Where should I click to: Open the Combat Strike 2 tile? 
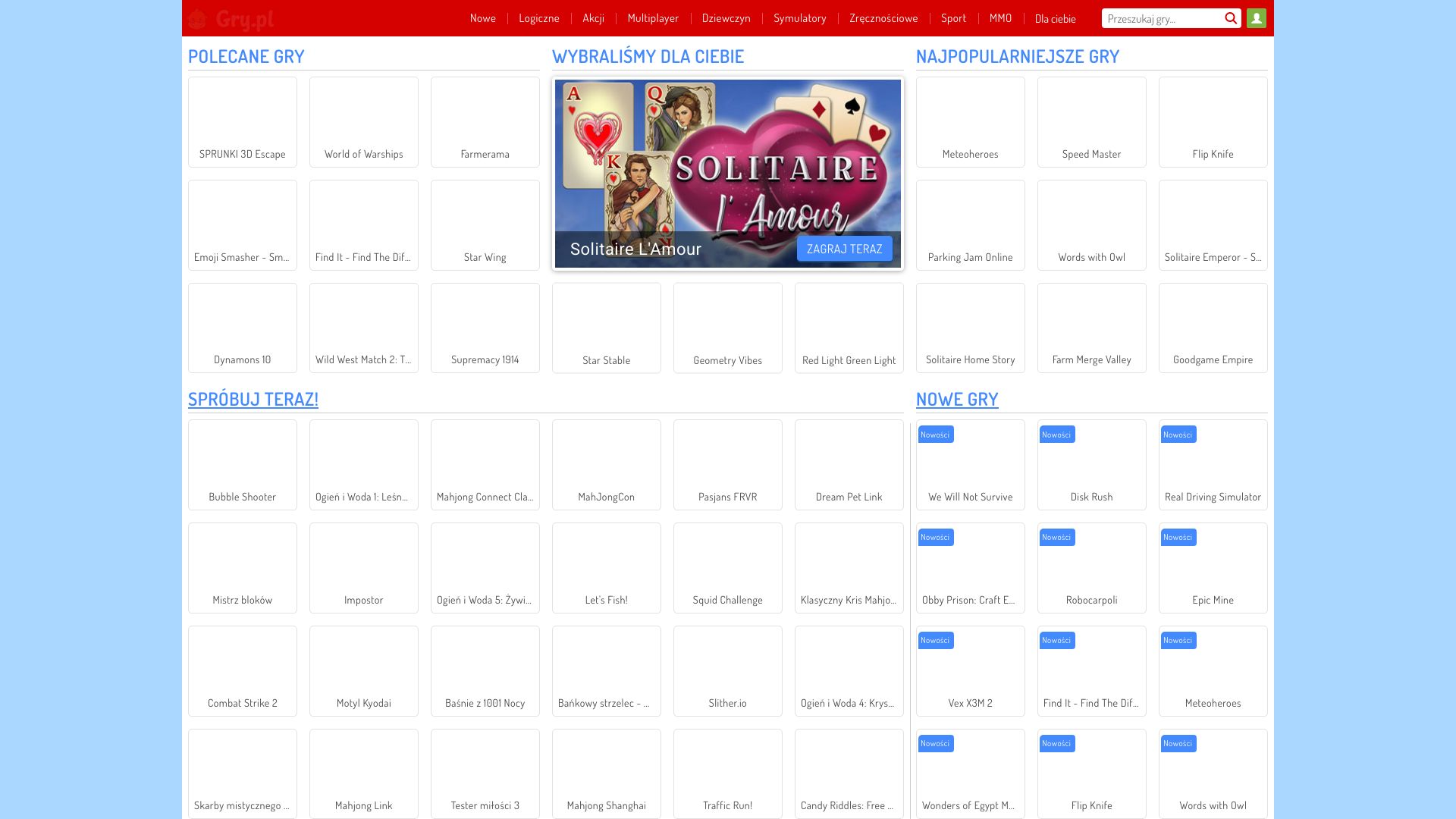(243, 671)
